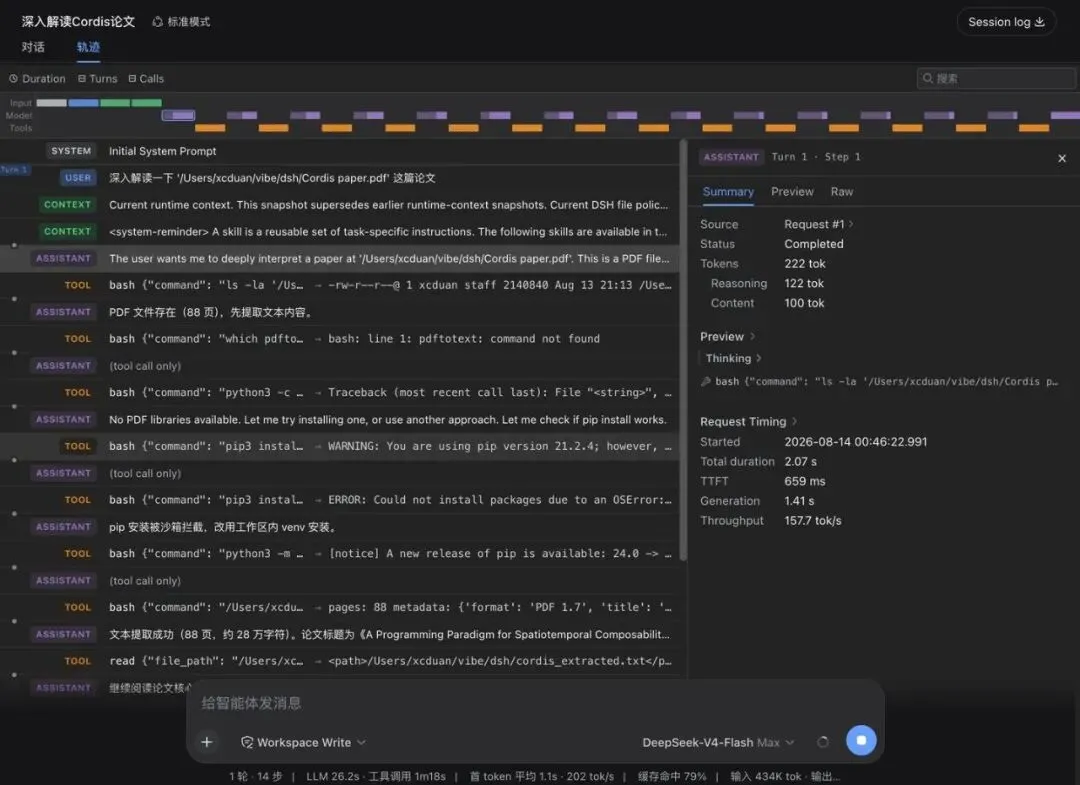
Task: Select TOOL row with python3 -m notice
Action: [x=340, y=554]
